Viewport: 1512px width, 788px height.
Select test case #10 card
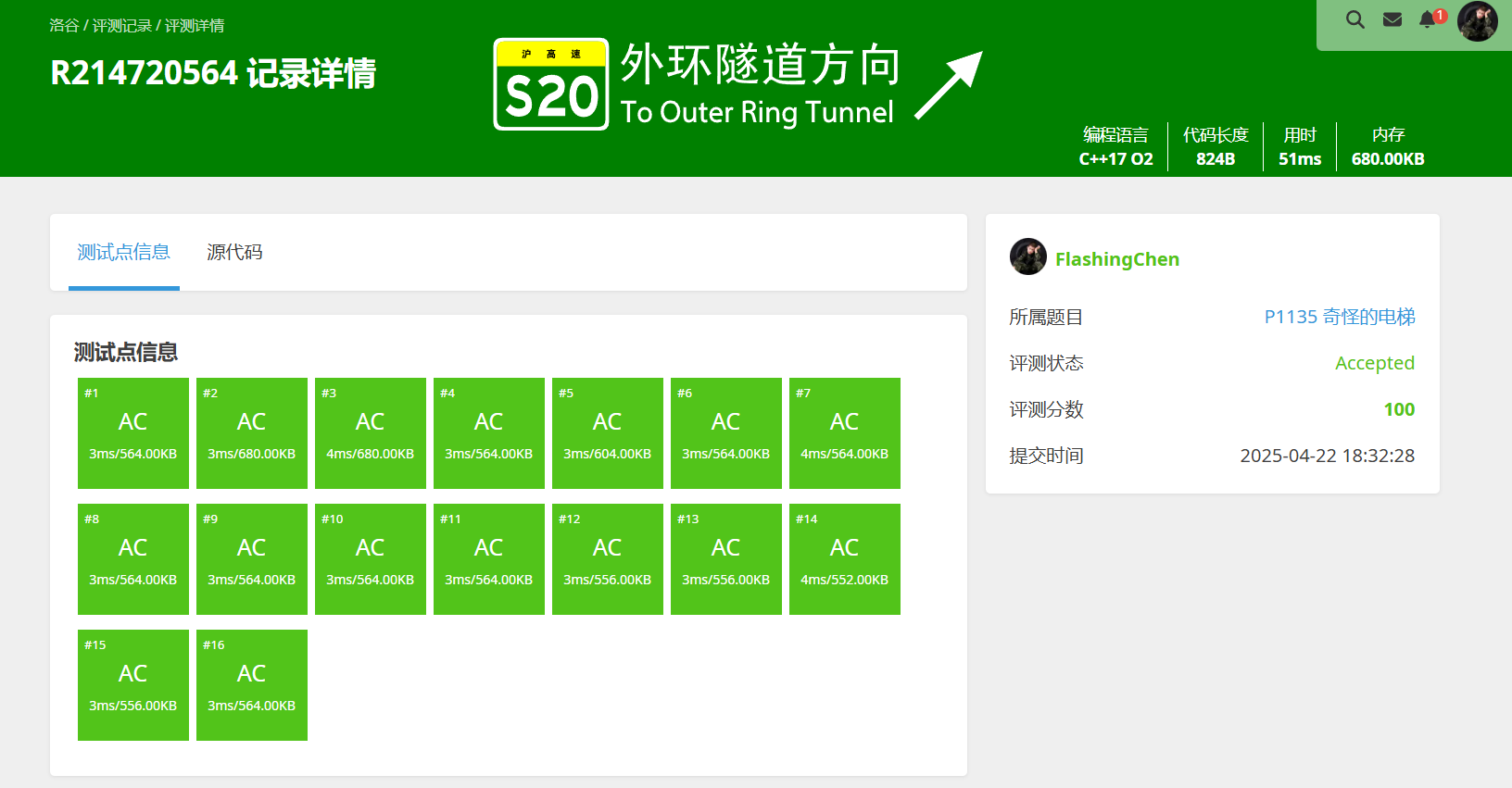(371, 559)
